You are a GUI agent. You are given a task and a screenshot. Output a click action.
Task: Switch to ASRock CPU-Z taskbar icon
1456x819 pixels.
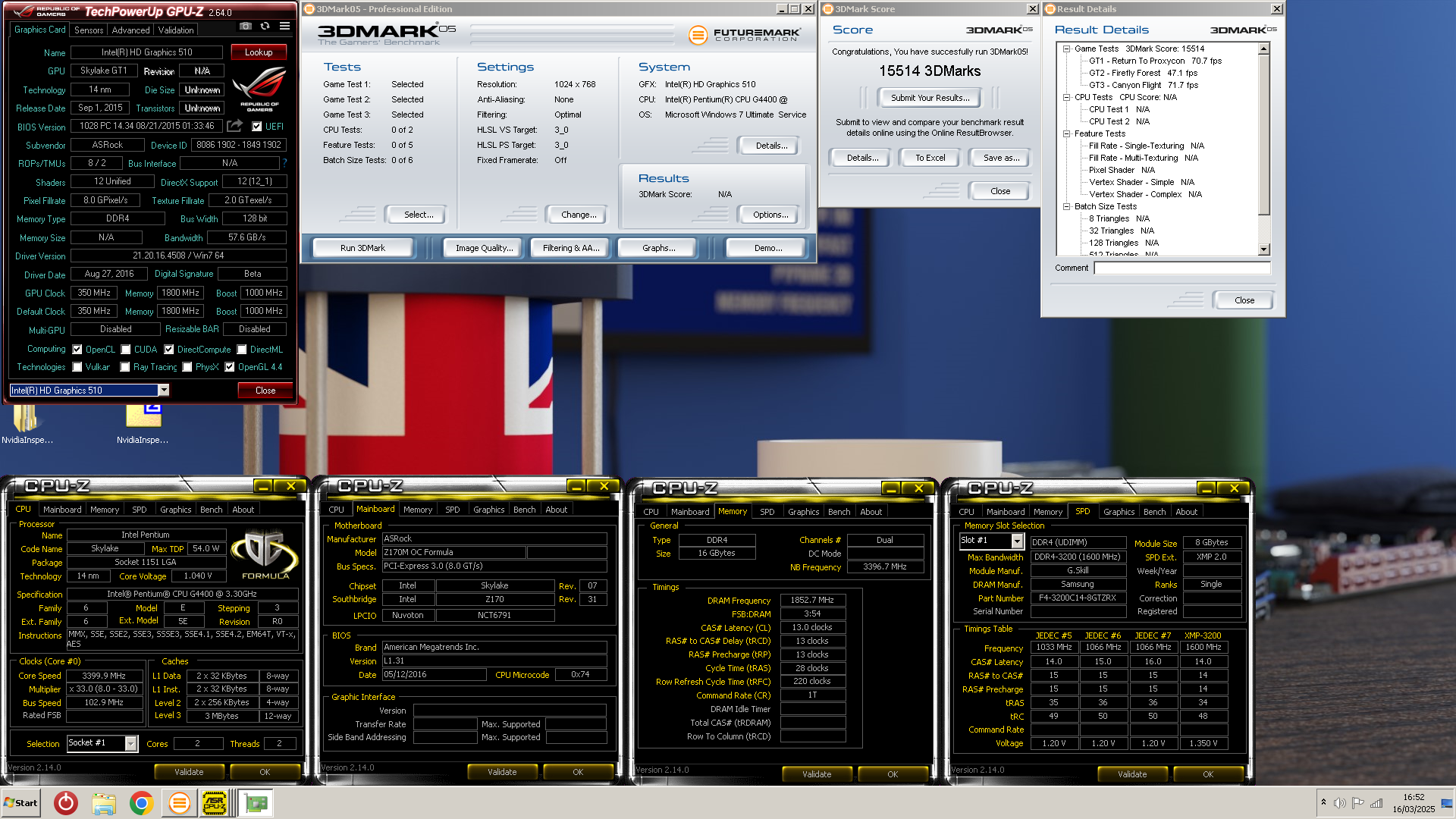point(215,802)
